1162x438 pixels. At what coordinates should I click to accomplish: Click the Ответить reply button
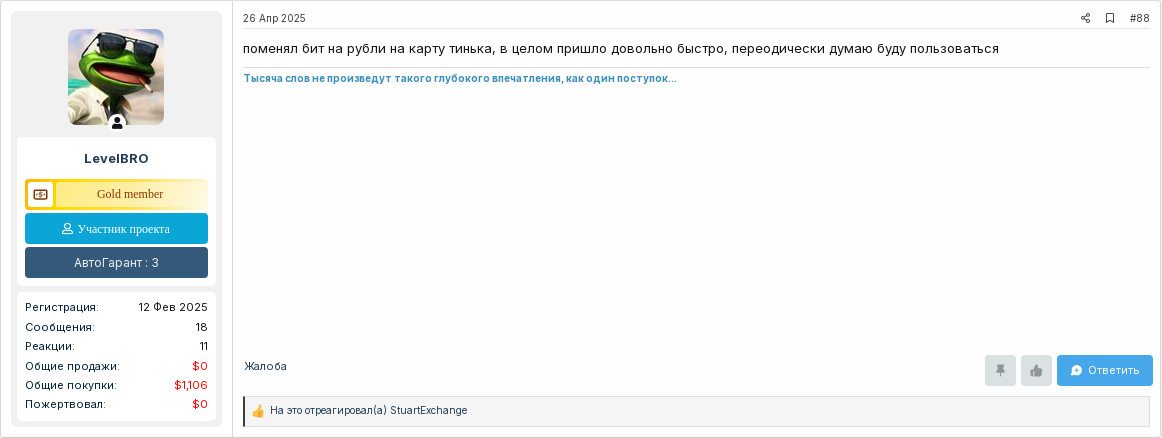coord(1104,371)
